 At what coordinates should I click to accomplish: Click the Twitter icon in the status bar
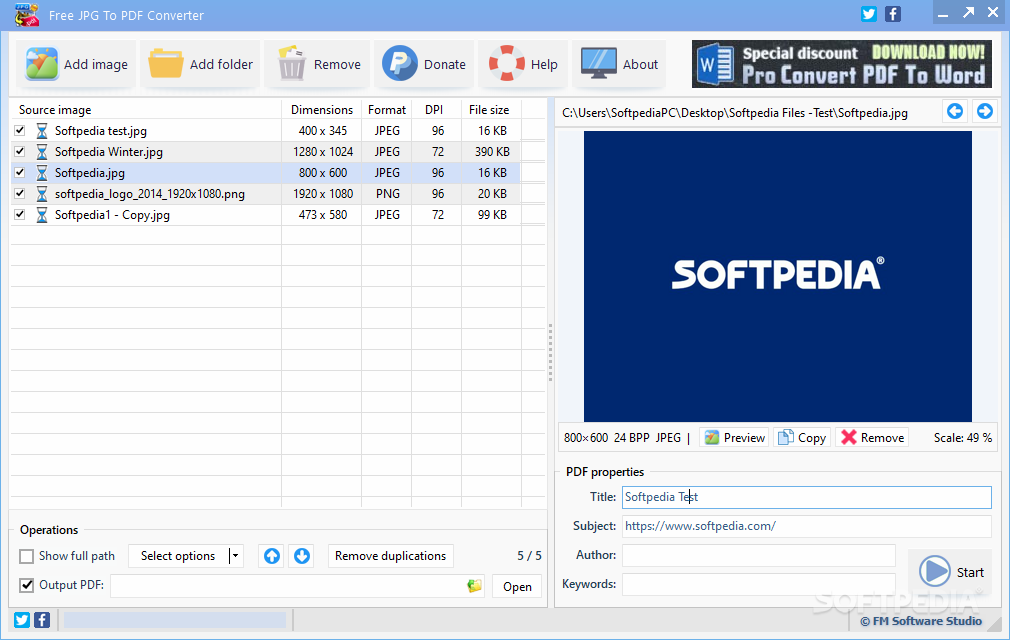pos(22,619)
